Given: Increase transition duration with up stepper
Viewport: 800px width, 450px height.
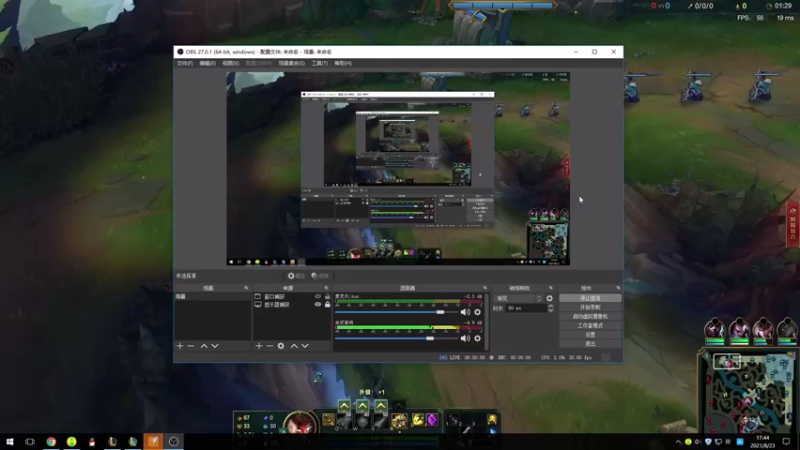Looking at the screenshot, I should point(551,306).
